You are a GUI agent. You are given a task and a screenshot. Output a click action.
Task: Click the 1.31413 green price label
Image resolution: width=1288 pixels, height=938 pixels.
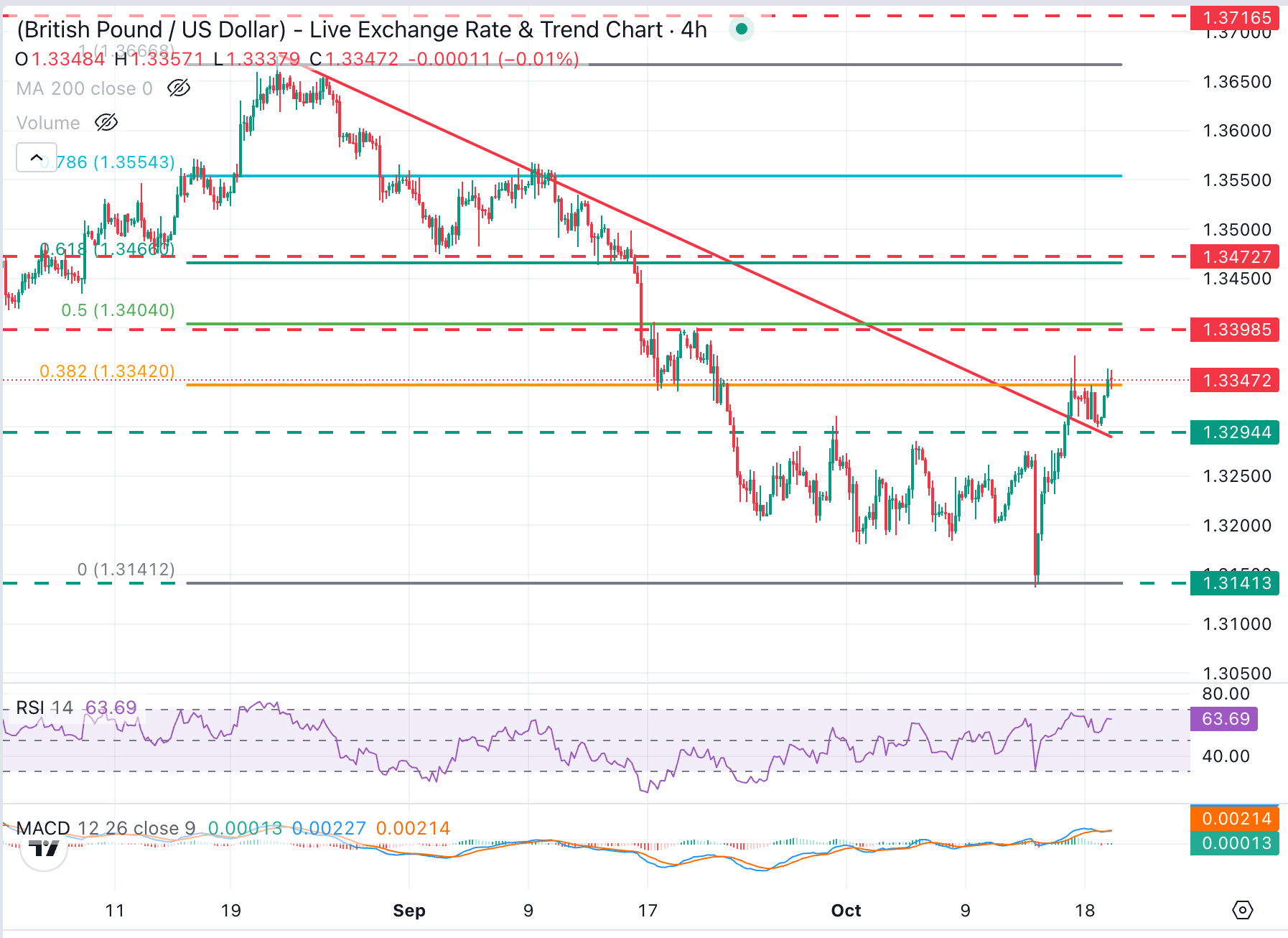[x=1235, y=583]
